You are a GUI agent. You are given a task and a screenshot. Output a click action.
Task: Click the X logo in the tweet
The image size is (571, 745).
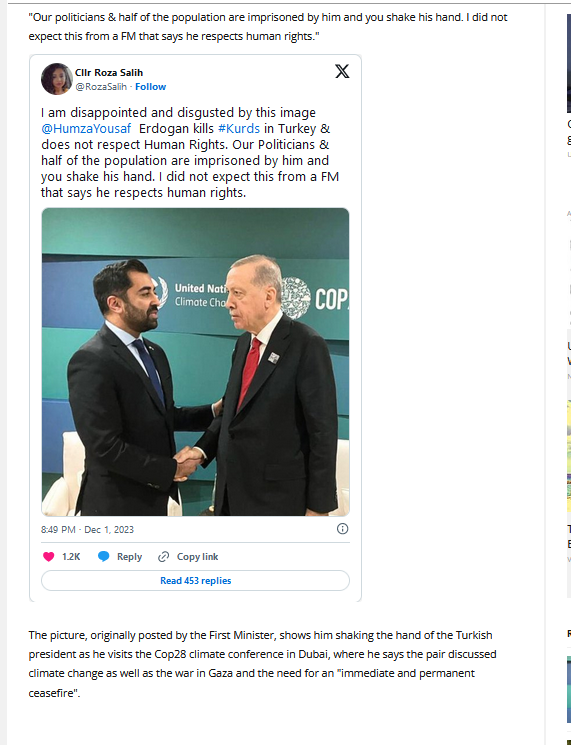[x=342, y=71]
